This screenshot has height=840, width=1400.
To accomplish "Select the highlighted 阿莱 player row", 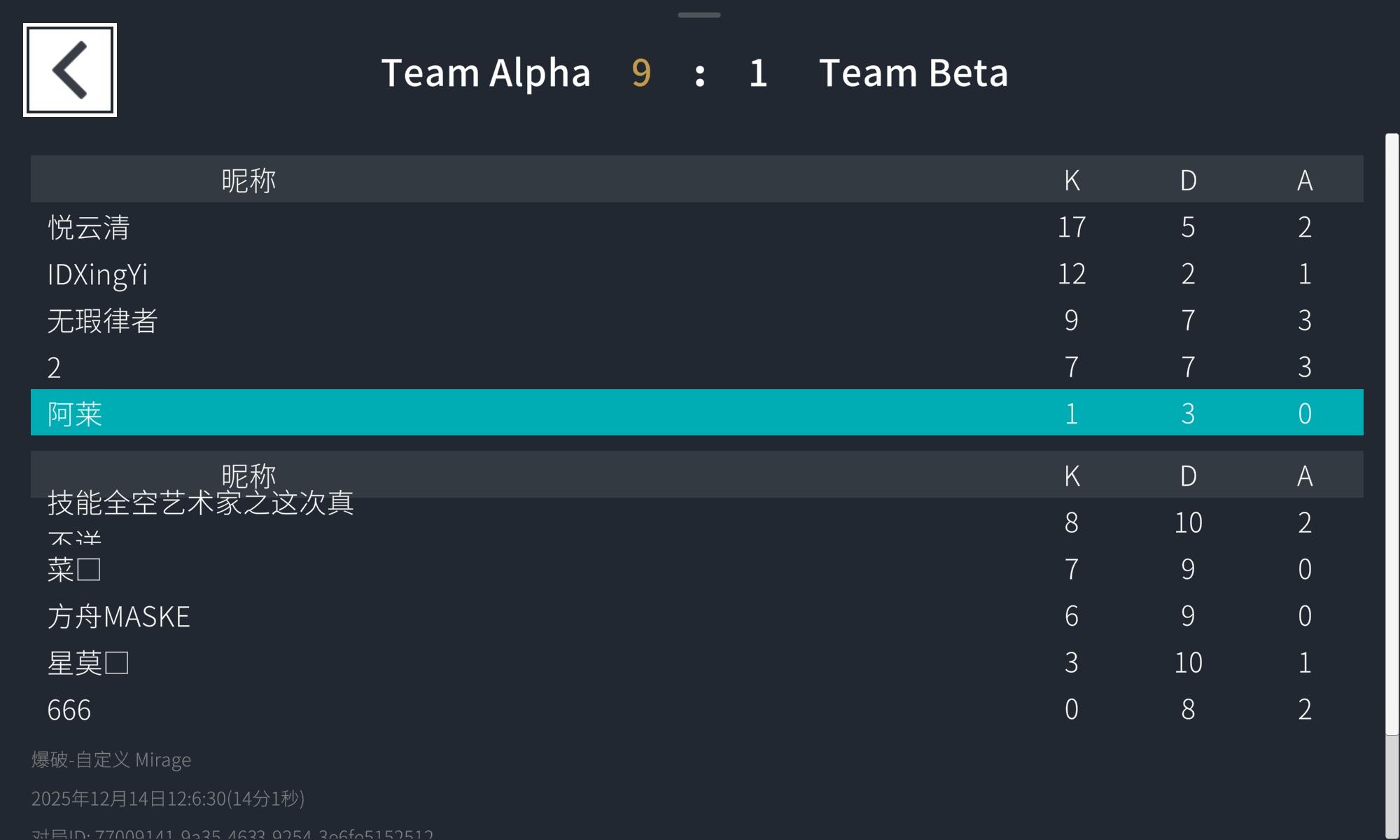I will click(696, 413).
